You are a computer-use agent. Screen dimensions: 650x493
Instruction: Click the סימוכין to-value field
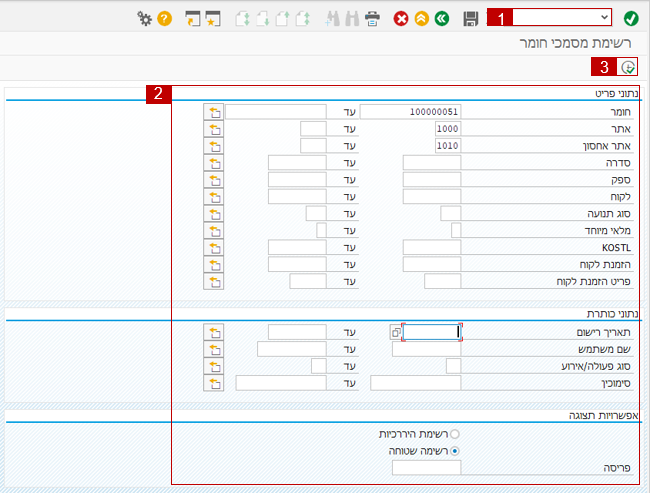[281, 384]
